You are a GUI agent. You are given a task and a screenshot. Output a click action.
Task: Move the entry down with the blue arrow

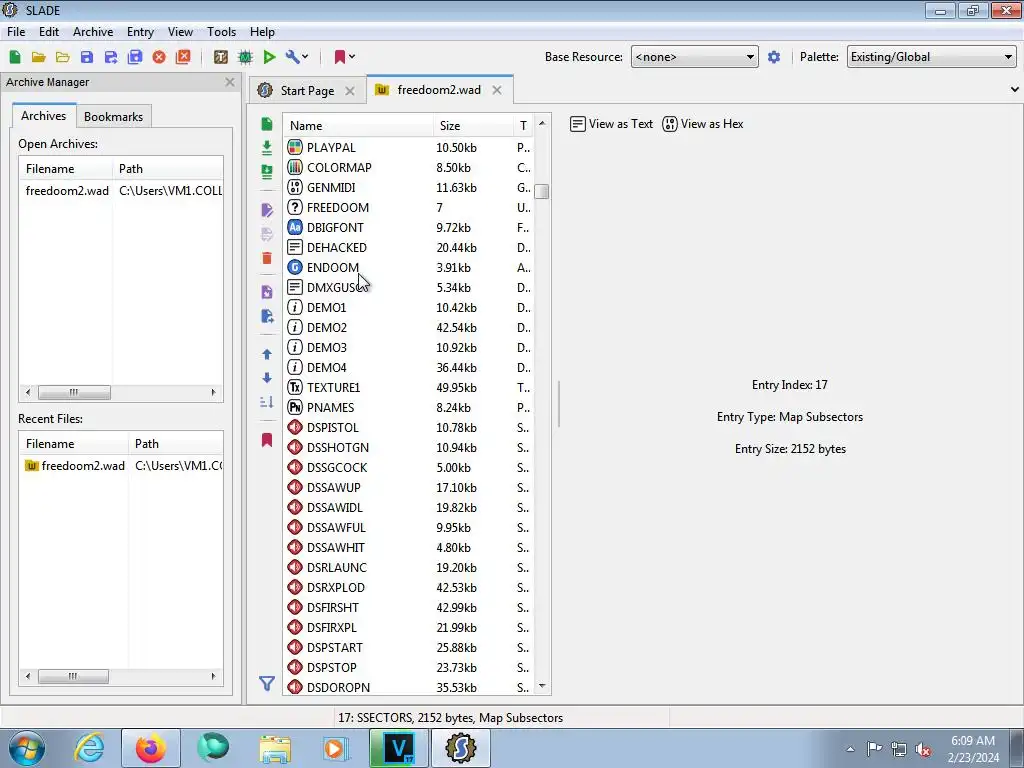coord(266,377)
